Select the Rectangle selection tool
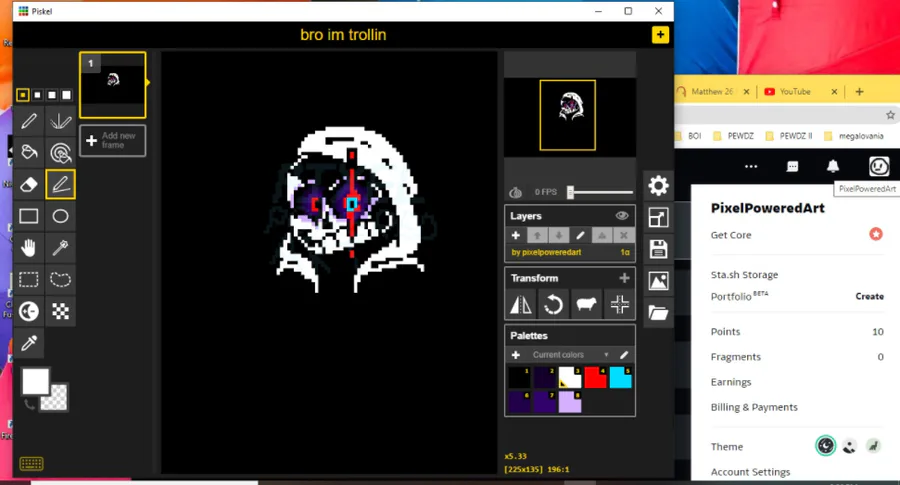Screen dimensions: 900x485 (x=29, y=280)
